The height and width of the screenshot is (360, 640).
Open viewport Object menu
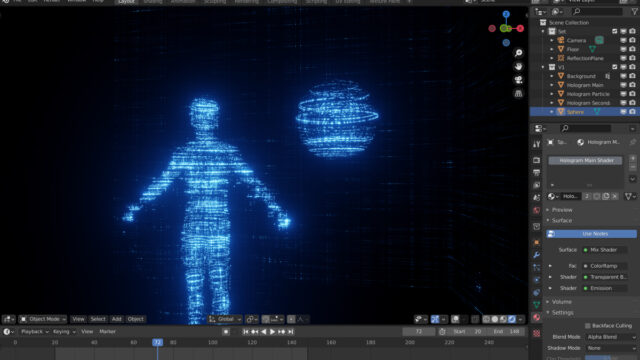tap(136, 319)
